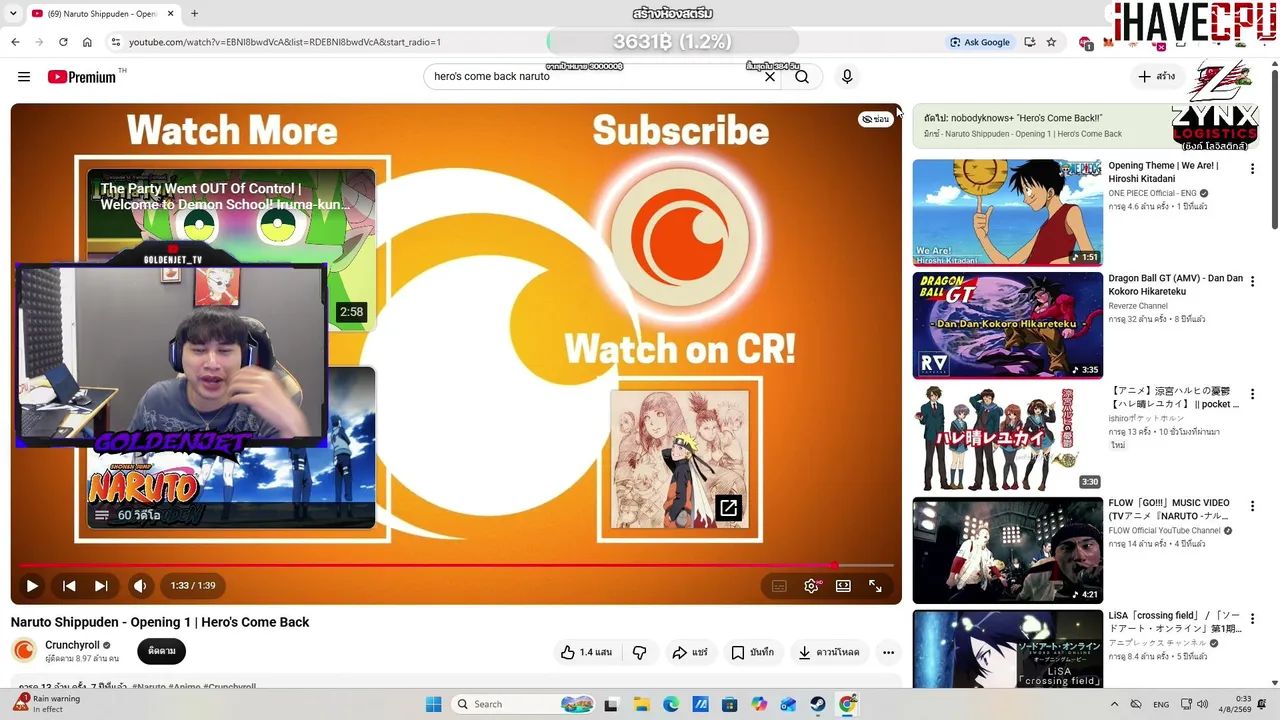This screenshot has height=720, width=1280.
Task: Open more actions below the video
Action: (888, 652)
